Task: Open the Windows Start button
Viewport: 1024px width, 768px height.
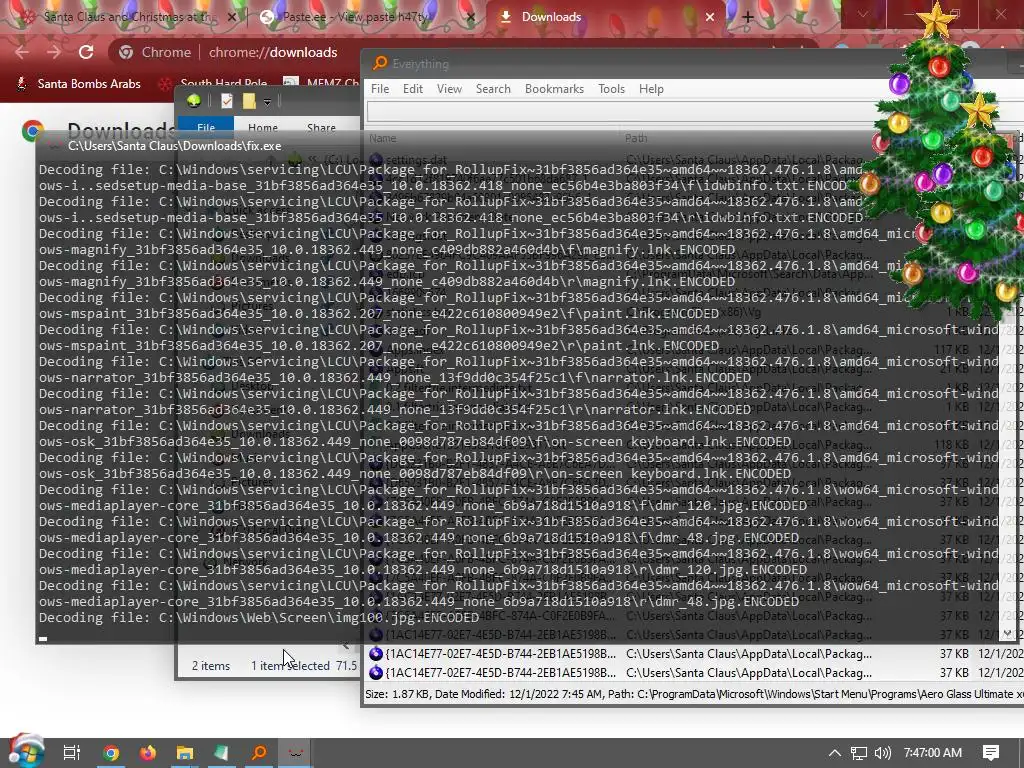Action: tap(25, 752)
